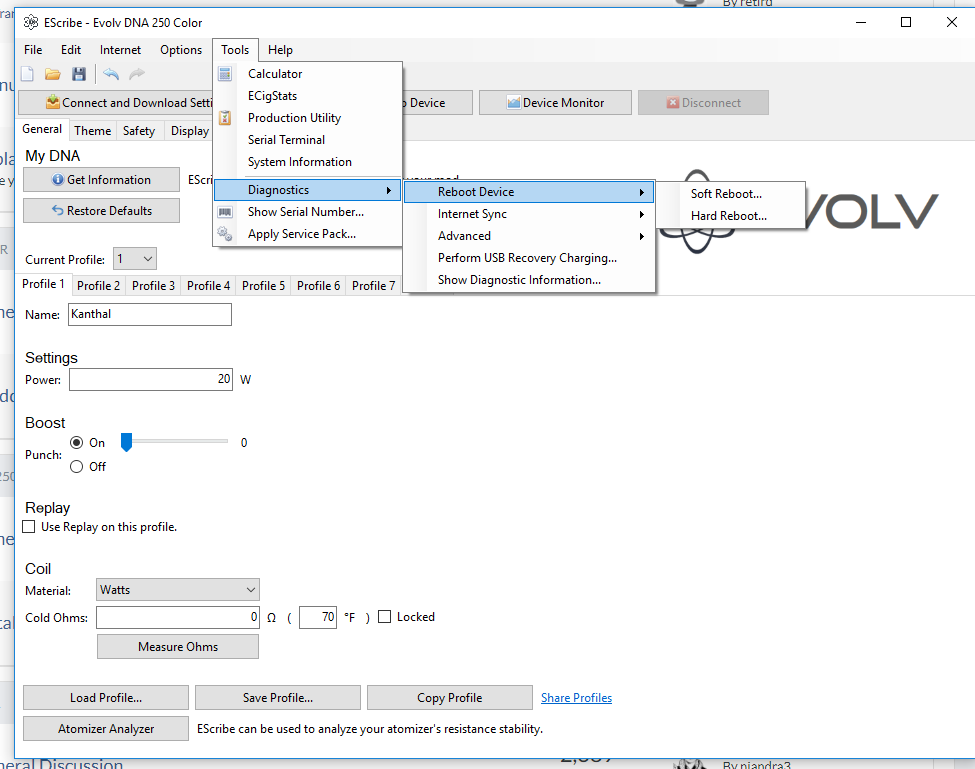Click the Undo arrow icon
Image resolution: width=975 pixels, height=769 pixels.
[x=111, y=74]
